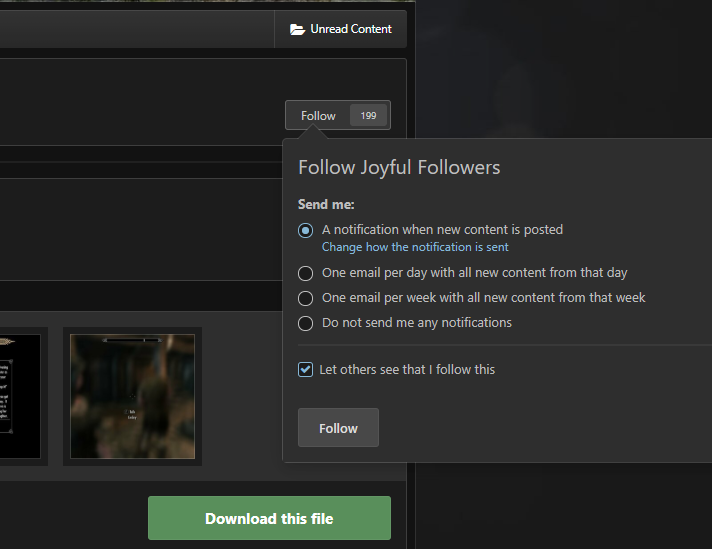Click the Send me: label
The image size is (712, 549).
click(x=326, y=204)
